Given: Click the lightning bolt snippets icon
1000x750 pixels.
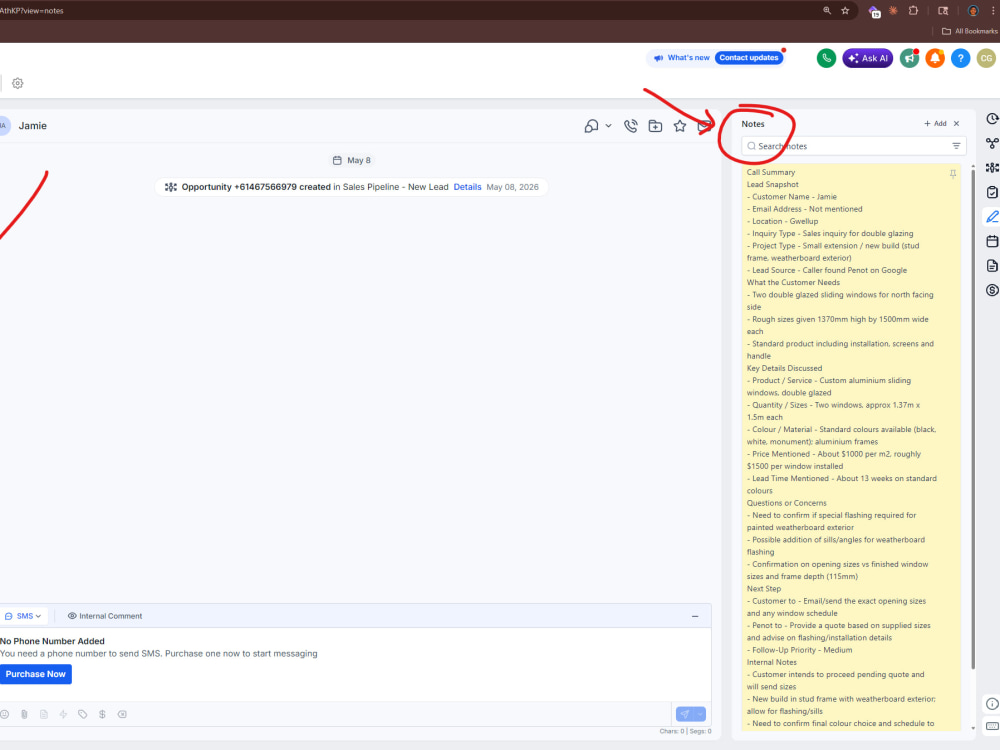Looking at the screenshot, I should click(x=63, y=714).
